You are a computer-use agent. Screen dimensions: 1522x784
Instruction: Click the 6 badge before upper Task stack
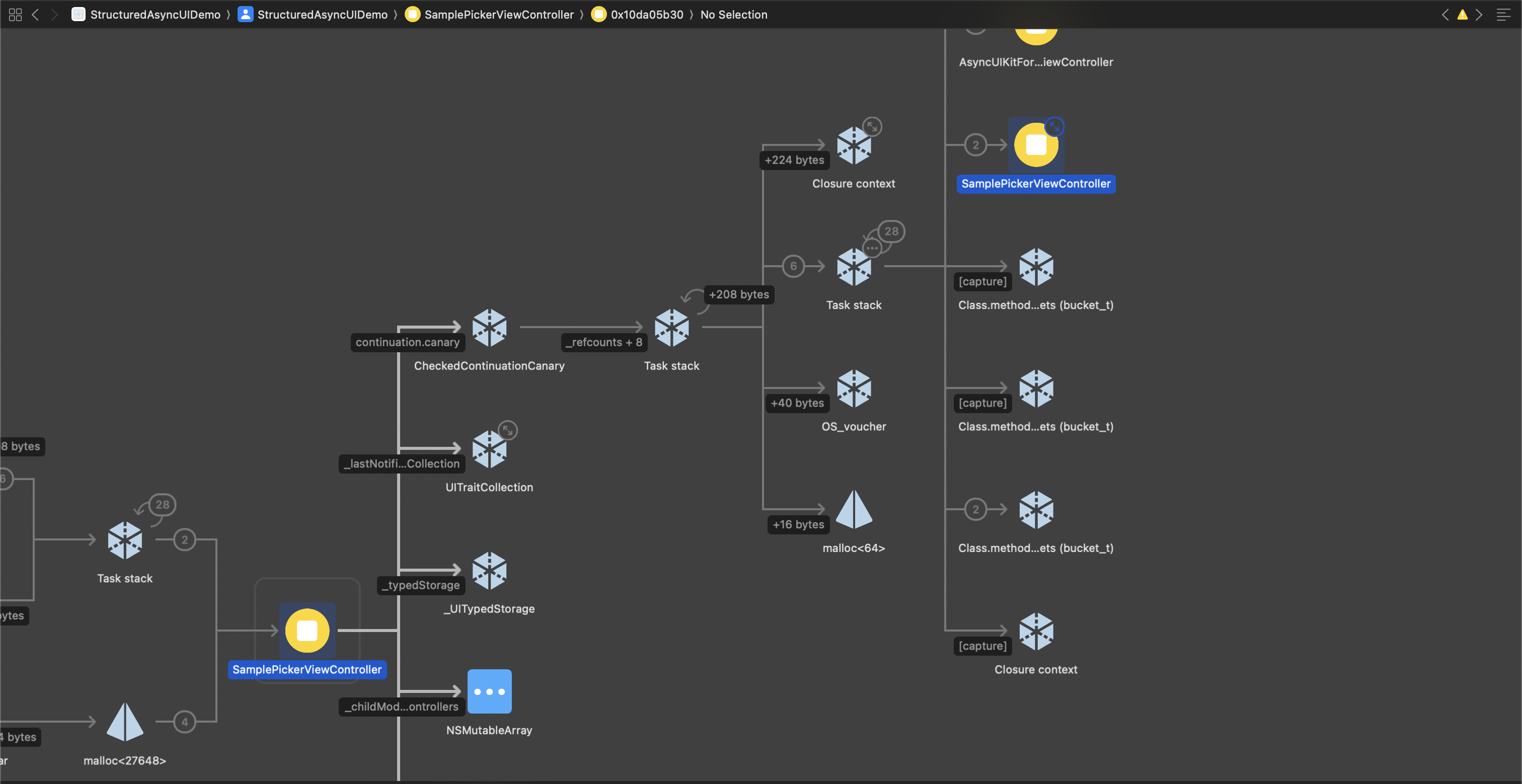coord(794,266)
